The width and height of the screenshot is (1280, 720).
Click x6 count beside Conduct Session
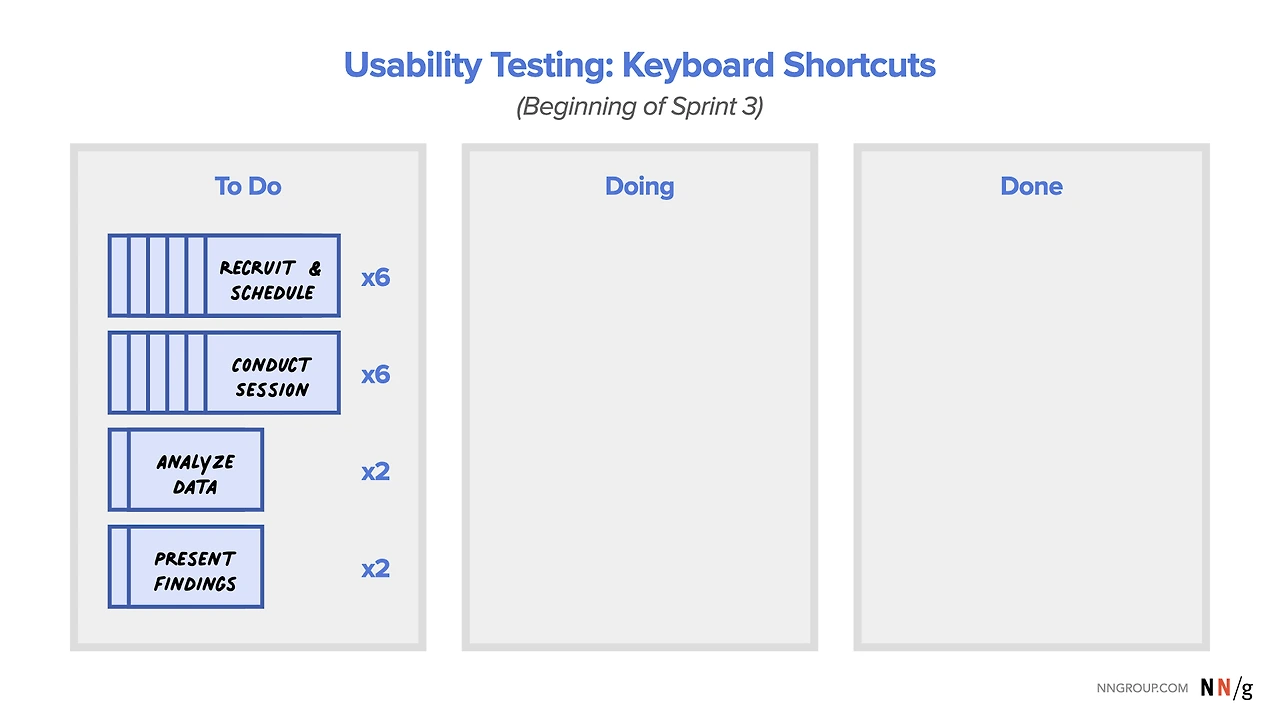[375, 374]
